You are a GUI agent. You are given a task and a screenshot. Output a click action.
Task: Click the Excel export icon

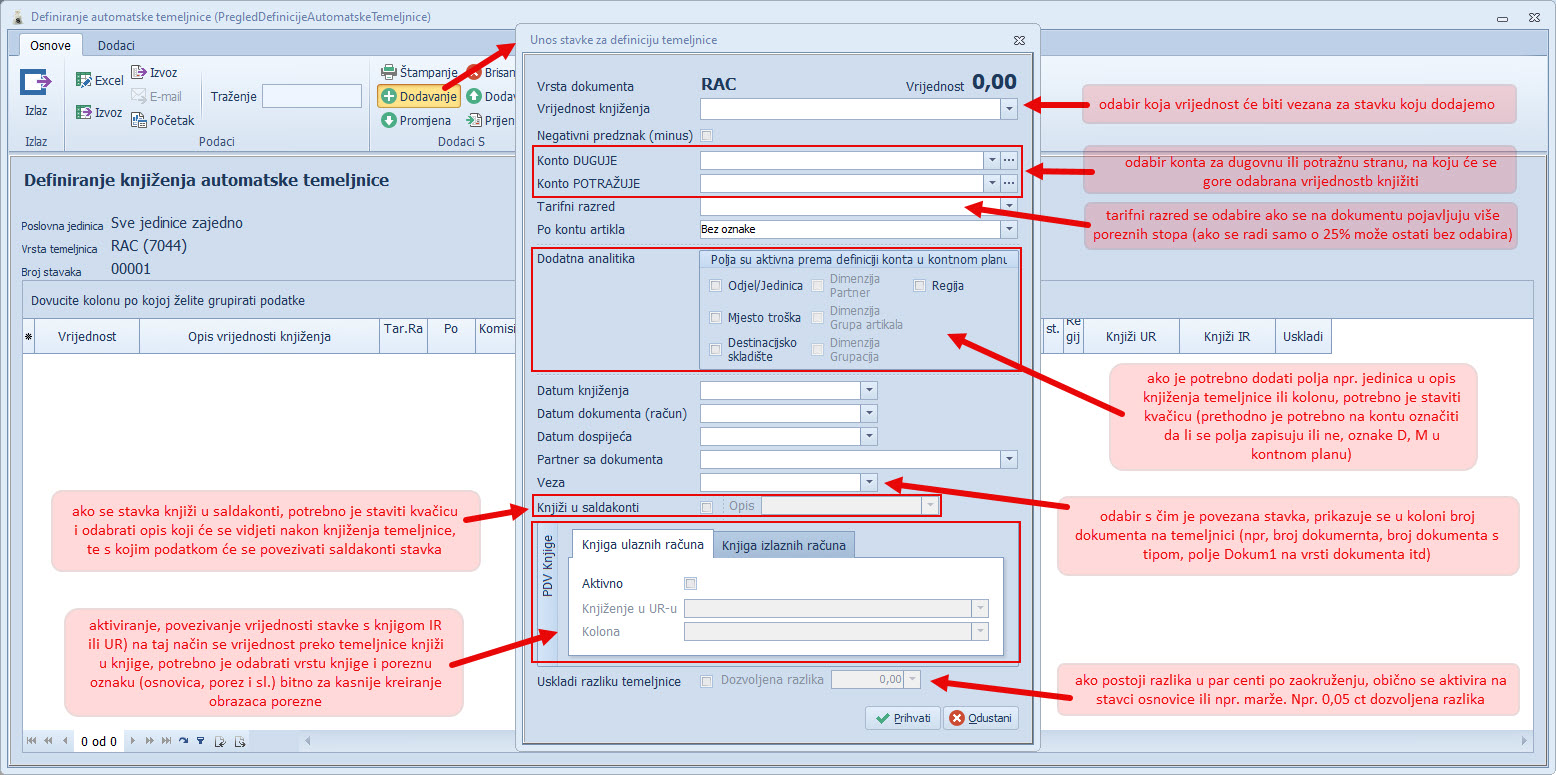[x=84, y=81]
